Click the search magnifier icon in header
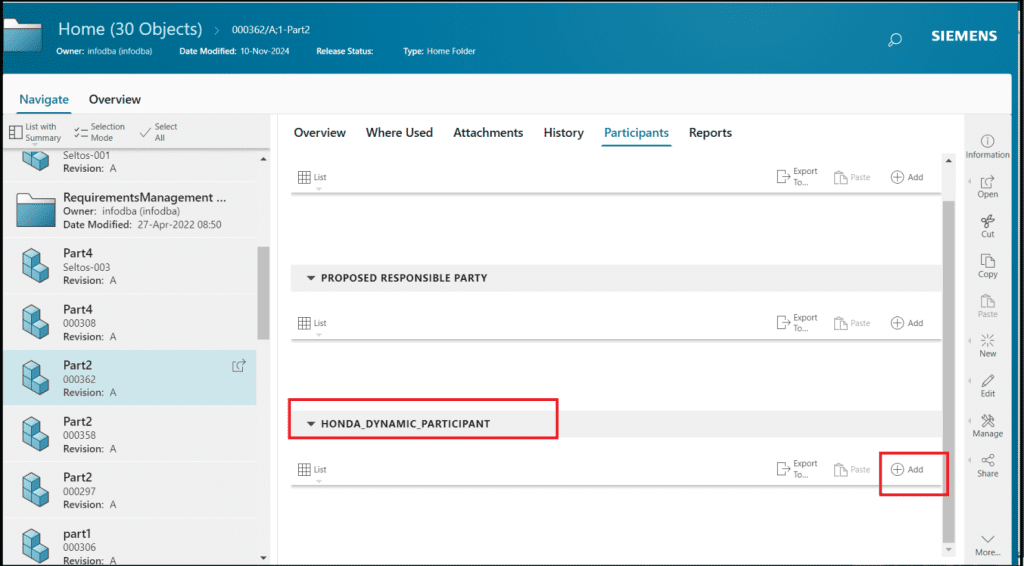The width and height of the screenshot is (1024, 566). pyautogui.click(x=894, y=39)
